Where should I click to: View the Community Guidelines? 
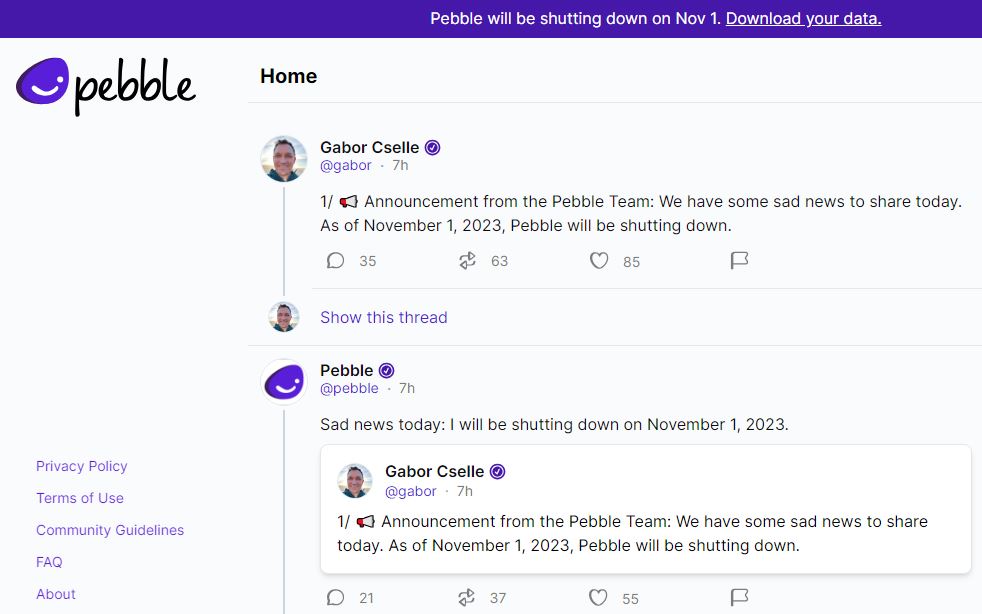click(110, 530)
